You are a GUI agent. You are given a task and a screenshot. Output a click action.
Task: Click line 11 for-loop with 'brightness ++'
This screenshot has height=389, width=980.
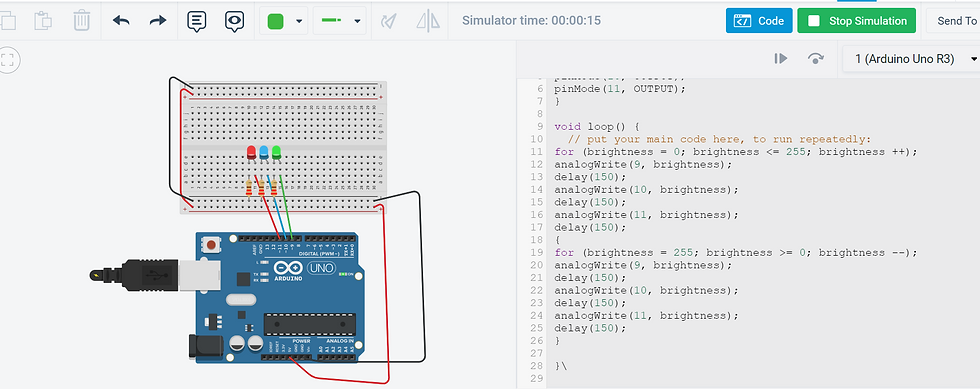coord(736,152)
